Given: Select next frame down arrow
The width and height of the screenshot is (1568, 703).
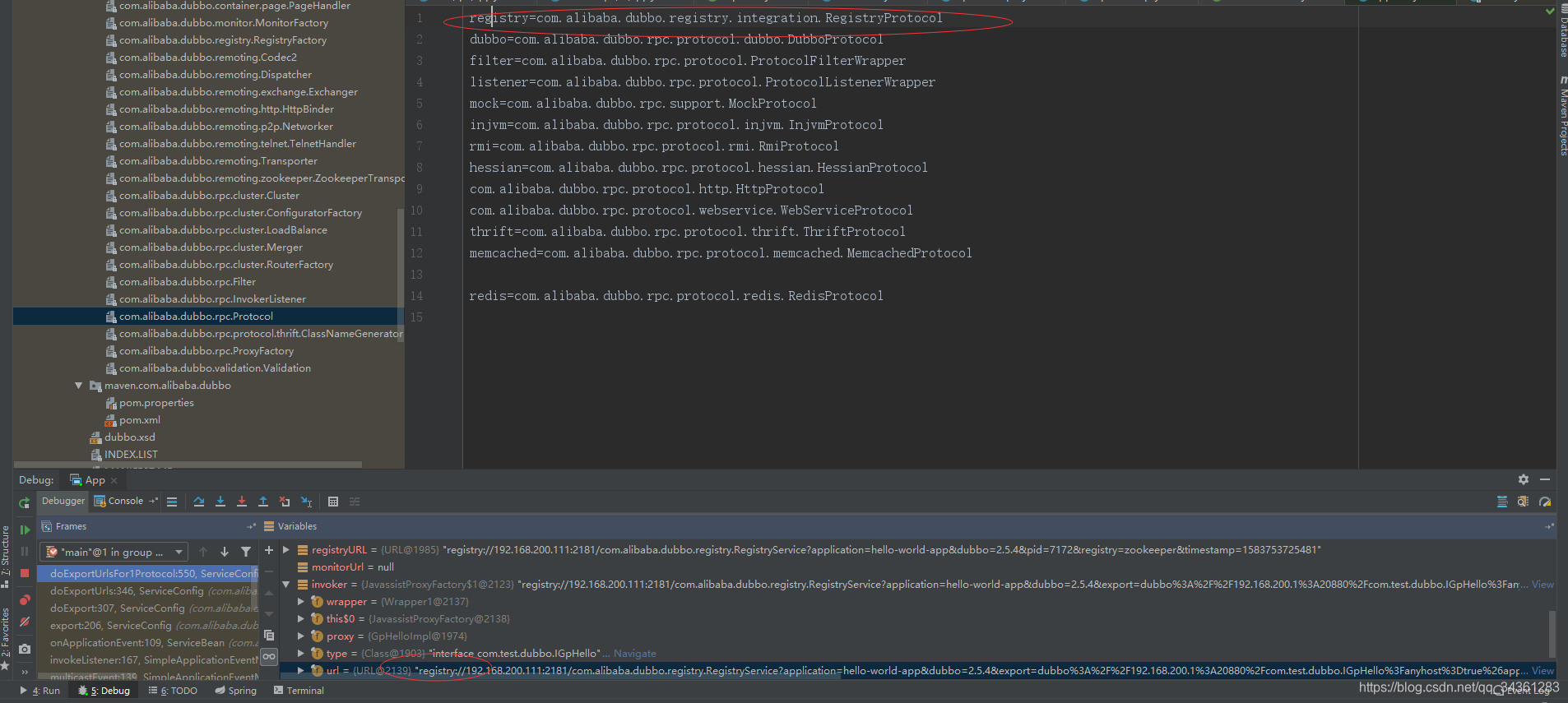Looking at the screenshot, I should [225, 552].
